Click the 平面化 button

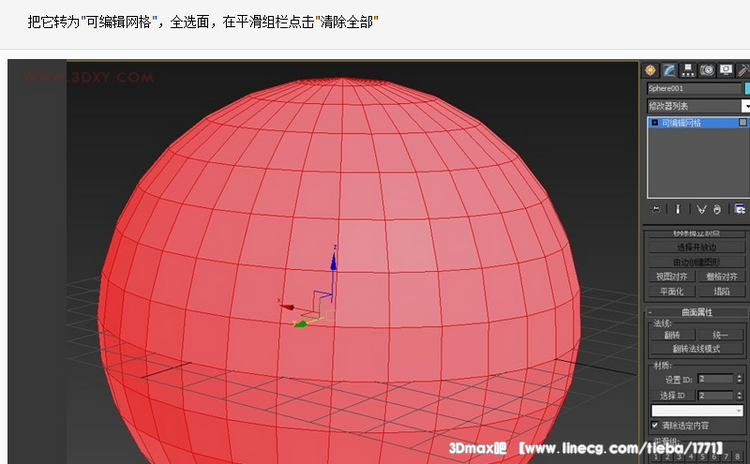coord(672,291)
